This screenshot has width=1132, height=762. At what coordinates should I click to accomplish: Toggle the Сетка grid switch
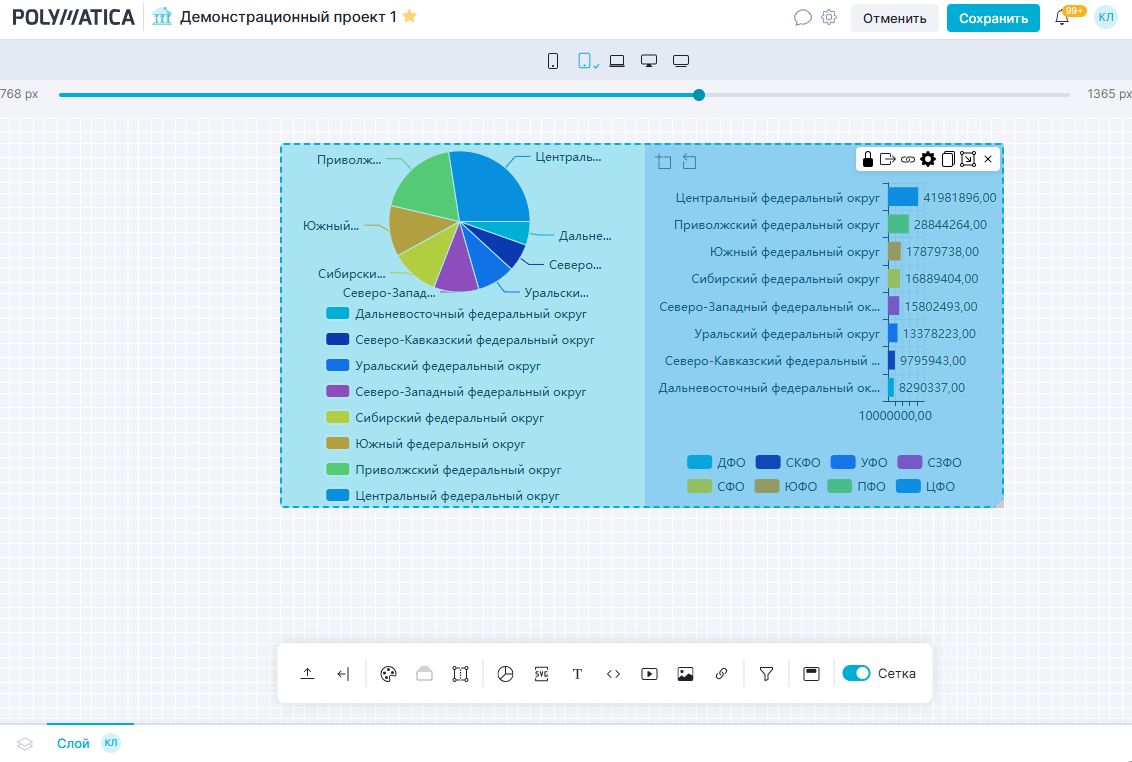[x=856, y=674]
